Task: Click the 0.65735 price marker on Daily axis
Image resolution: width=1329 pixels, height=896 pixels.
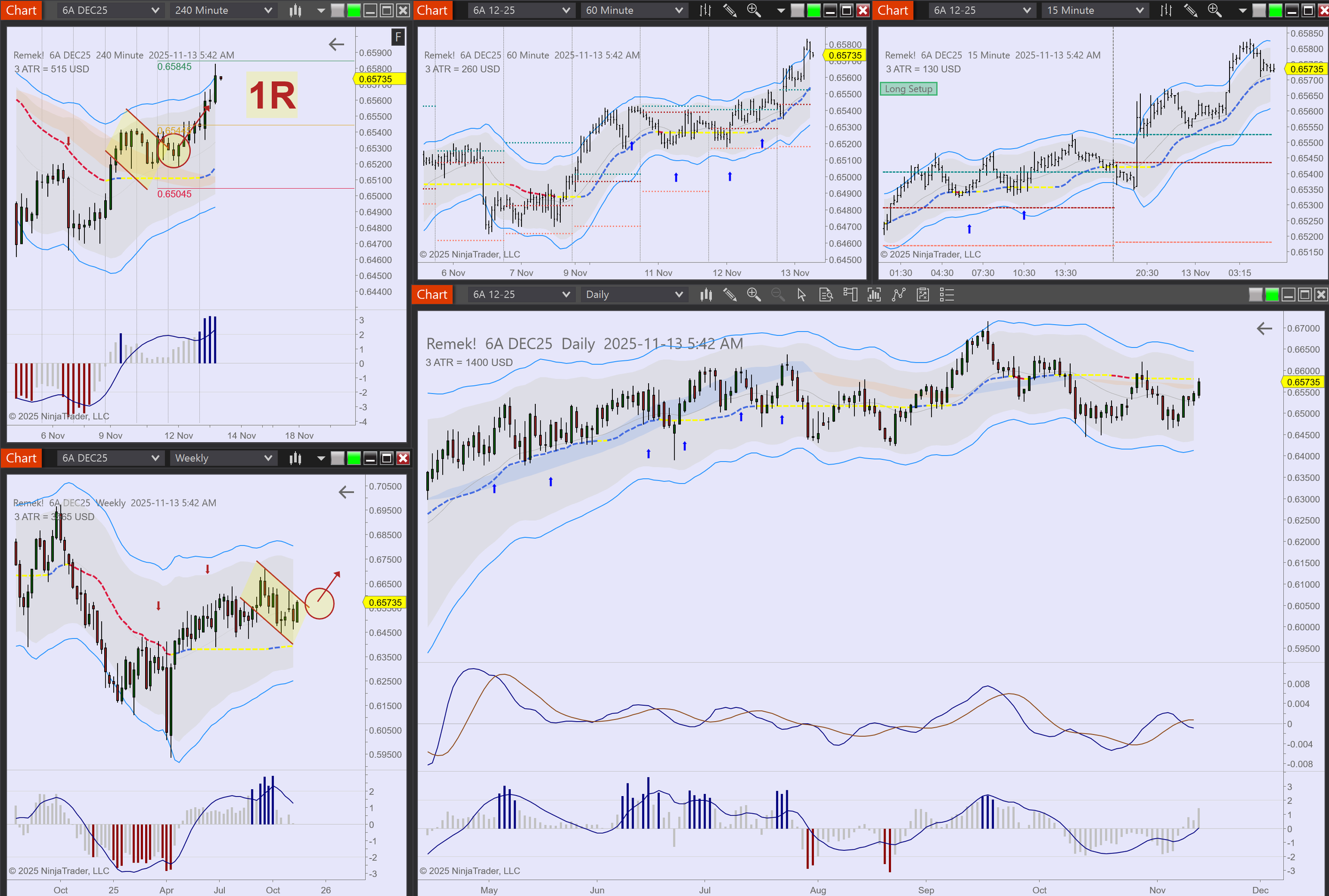Action: (x=1303, y=382)
